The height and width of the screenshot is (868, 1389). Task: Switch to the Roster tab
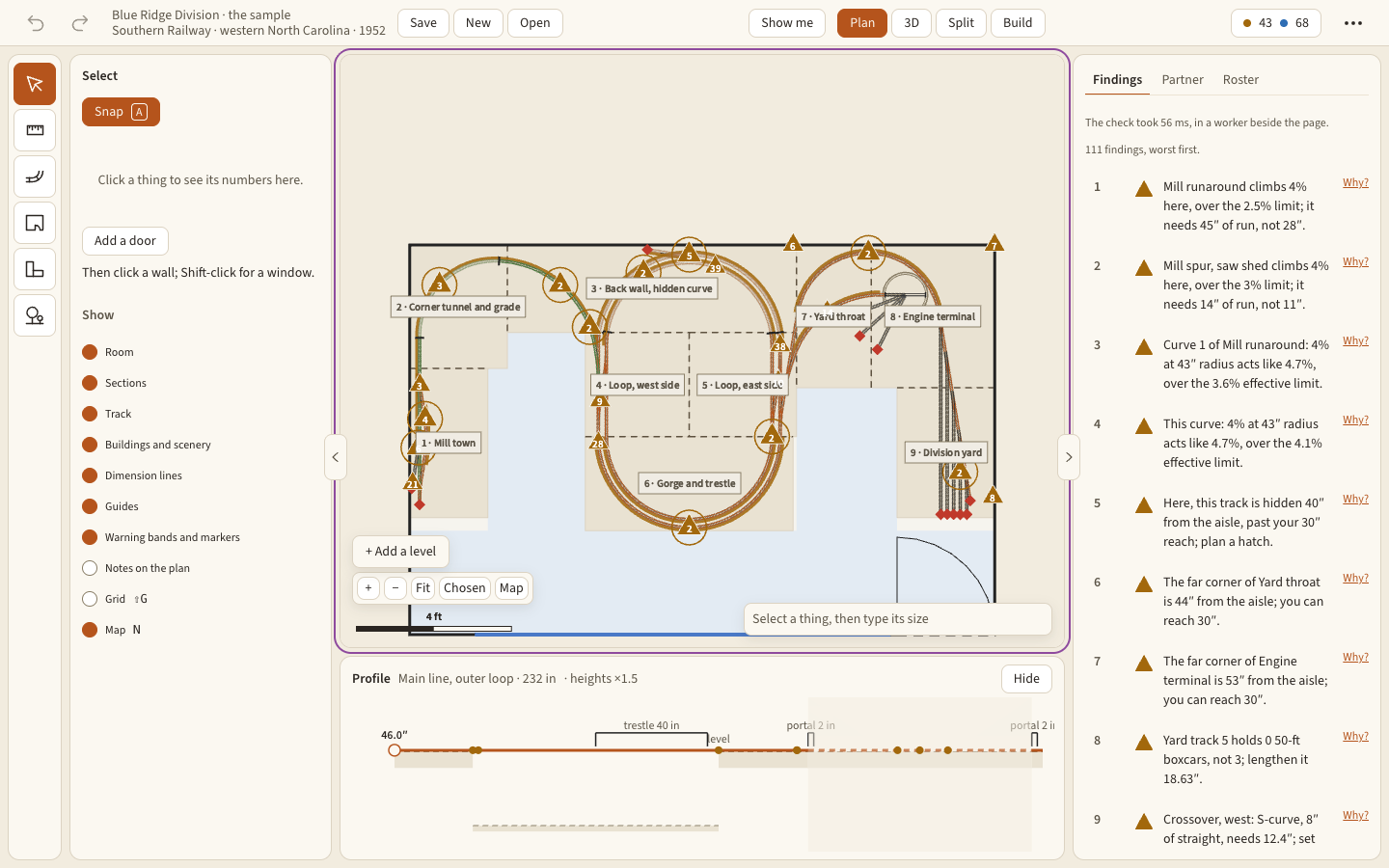pyautogui.click(x=1240, y=80)
